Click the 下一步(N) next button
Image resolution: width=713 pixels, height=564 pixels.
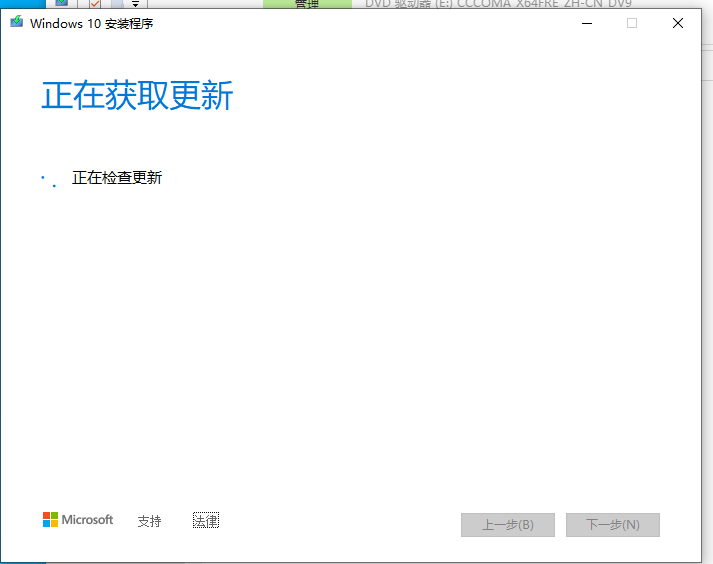point(613,525)
